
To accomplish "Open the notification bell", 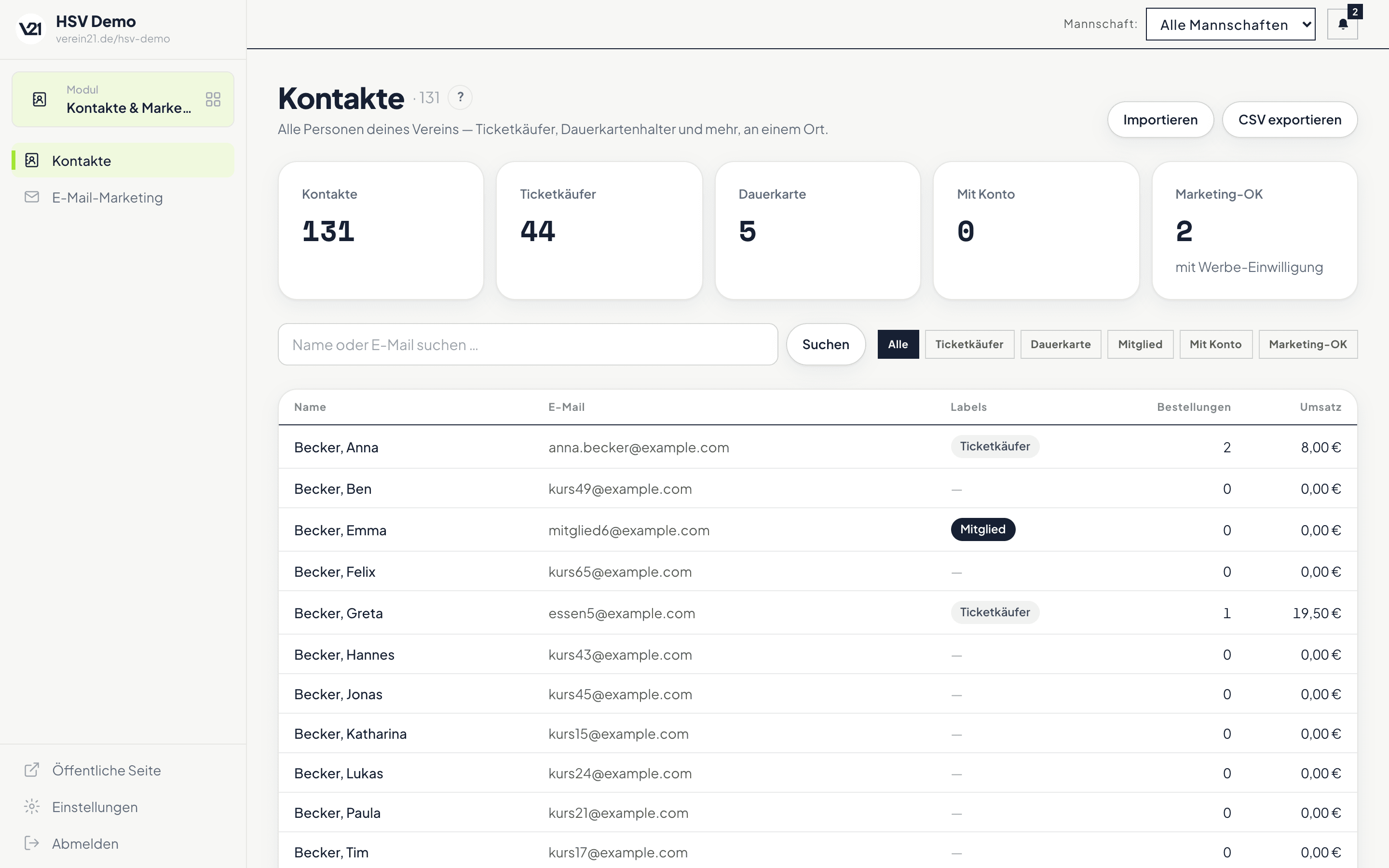I will 1343,24.
